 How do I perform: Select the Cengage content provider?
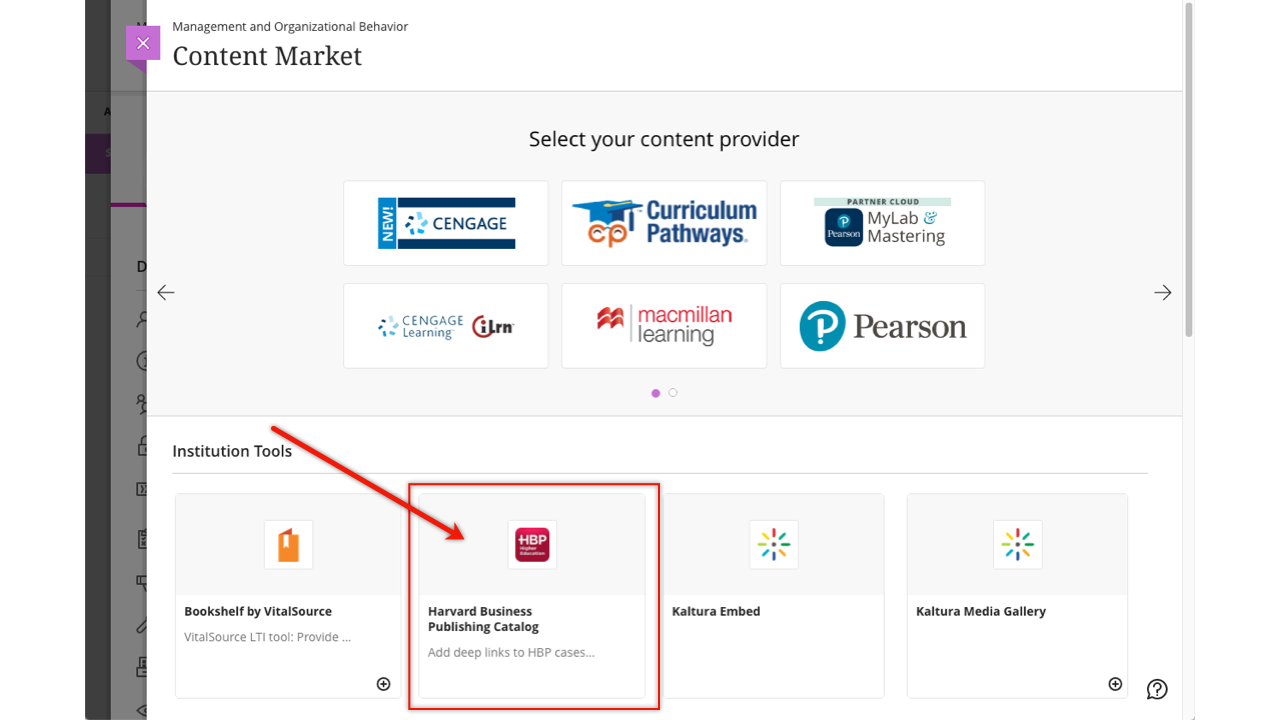[x=446, y=223]
